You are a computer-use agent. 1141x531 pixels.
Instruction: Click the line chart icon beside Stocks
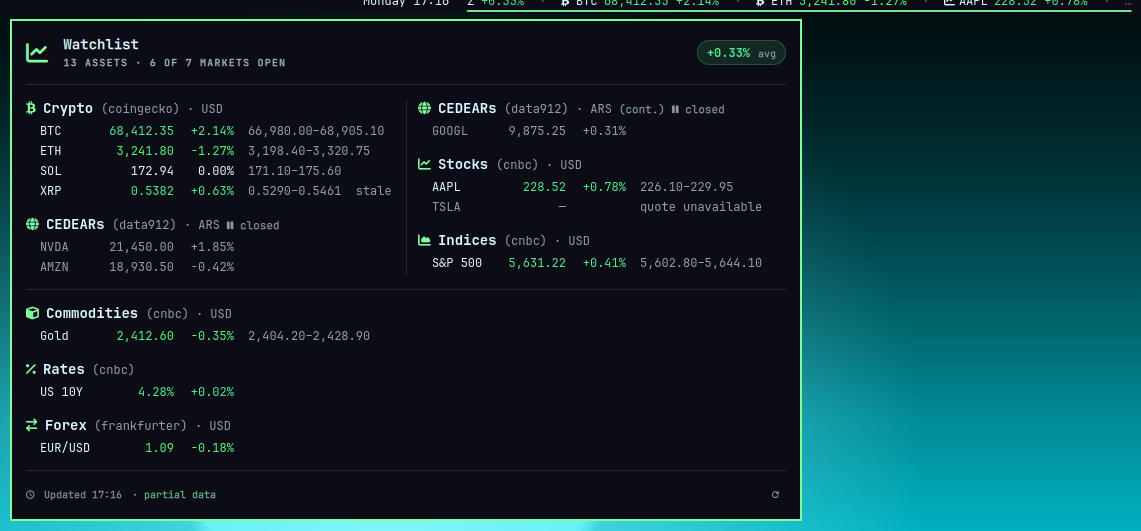(424, 164)
